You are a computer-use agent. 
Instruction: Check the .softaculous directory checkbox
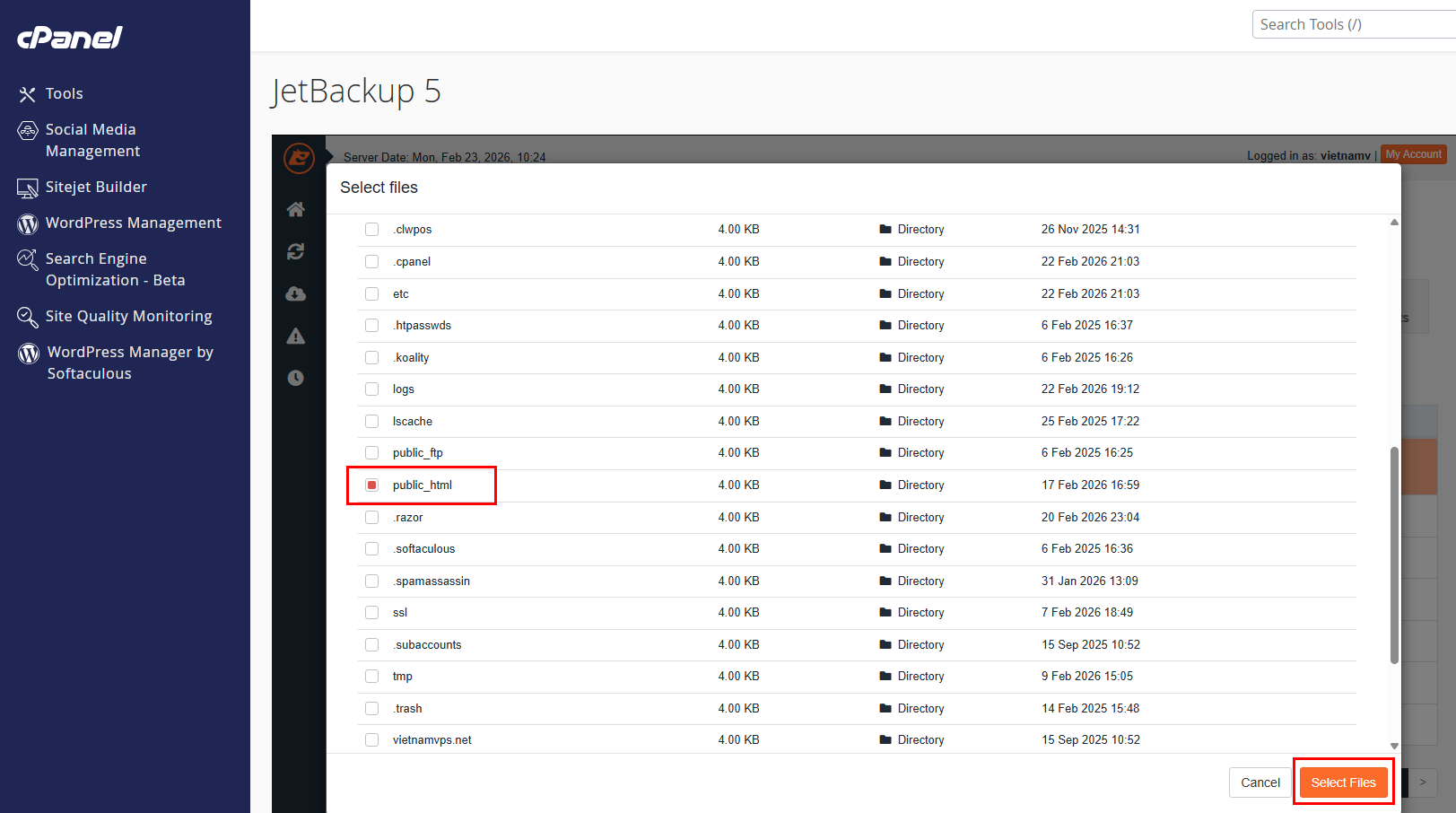pyautogui.click(x=371, y=549)
